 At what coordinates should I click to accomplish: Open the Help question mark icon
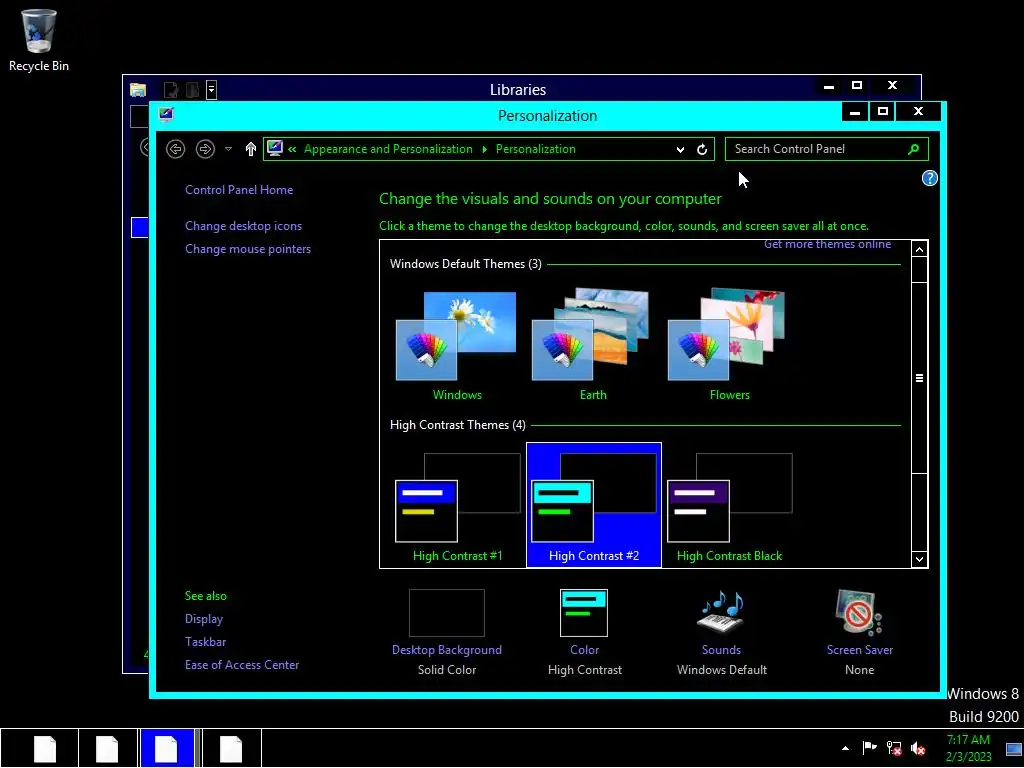click(929, 178)
